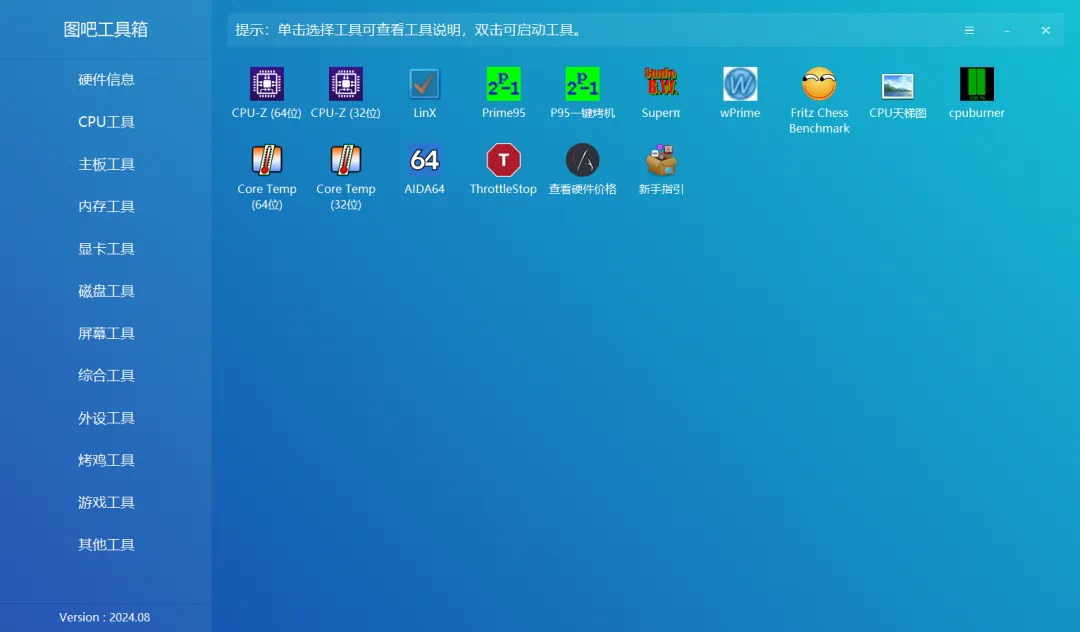Switch to 硬件信息 category
Screen dimensions: 1080x632
click(x=106, y=79)
